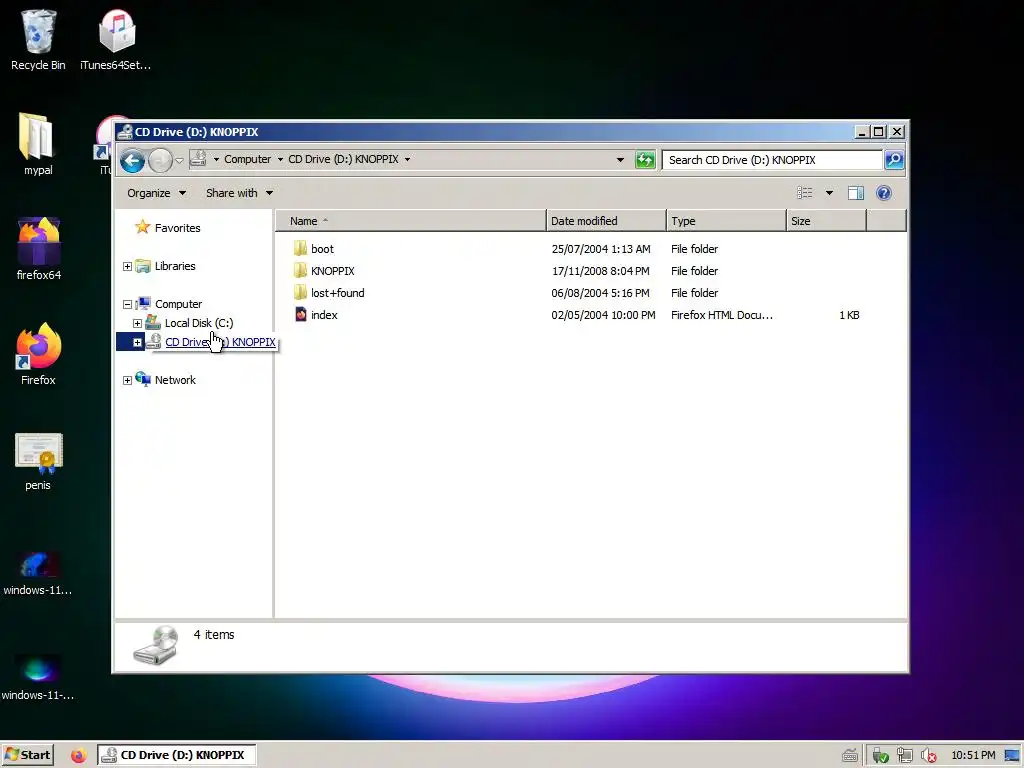This screenshot has width=1024, height=768.
Task: Minimize the CD Drive Explorer window
Action: click(x=861, y=132)
